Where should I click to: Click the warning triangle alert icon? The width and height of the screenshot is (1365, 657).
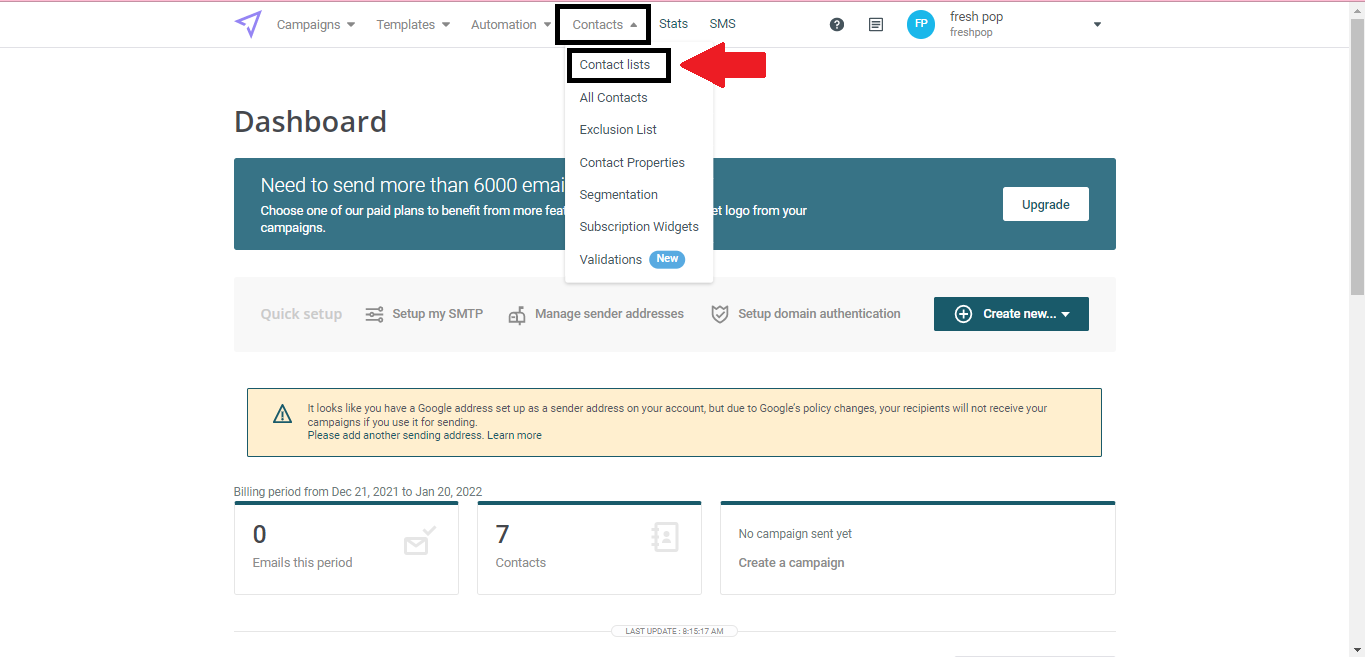(283, 414)
